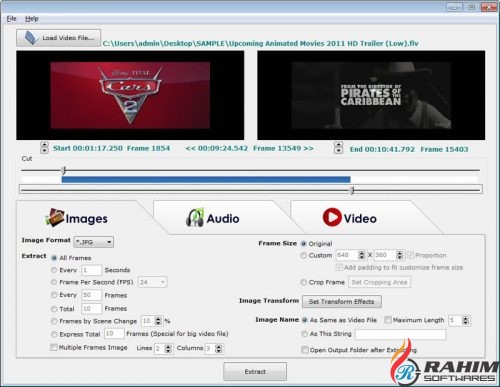Screen dimensions: 500x387
Task: Enable Multiple Frames Image checkbox
Action: coord(53,347)
